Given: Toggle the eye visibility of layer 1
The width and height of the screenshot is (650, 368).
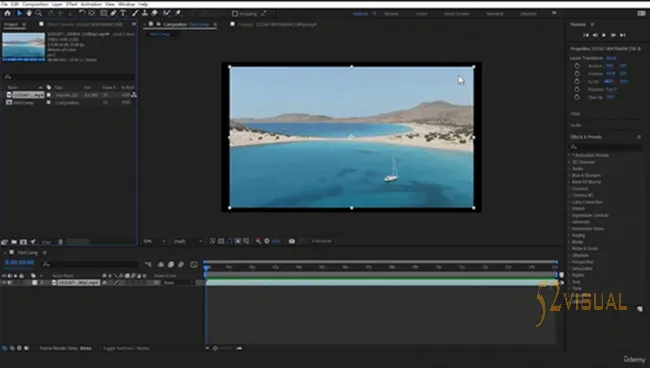Looking at the screenshot, I should click(4, 283).
